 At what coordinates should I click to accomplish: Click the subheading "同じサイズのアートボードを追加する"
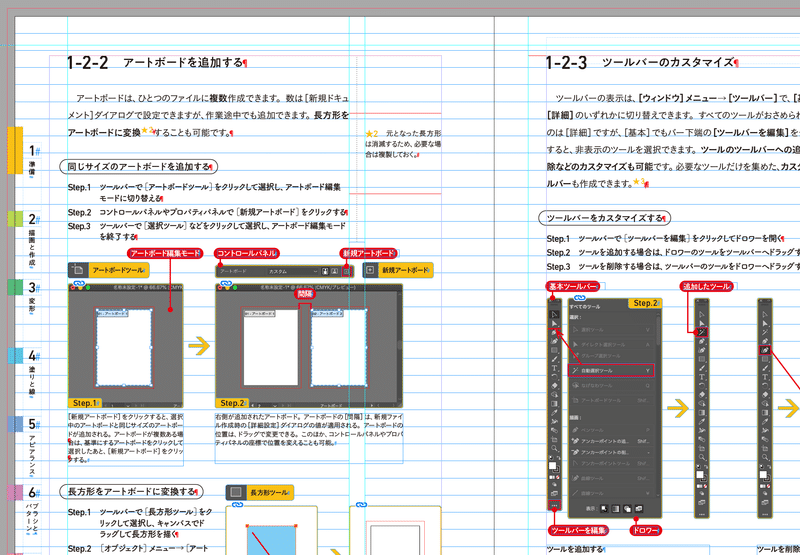[x=139, y=167]
